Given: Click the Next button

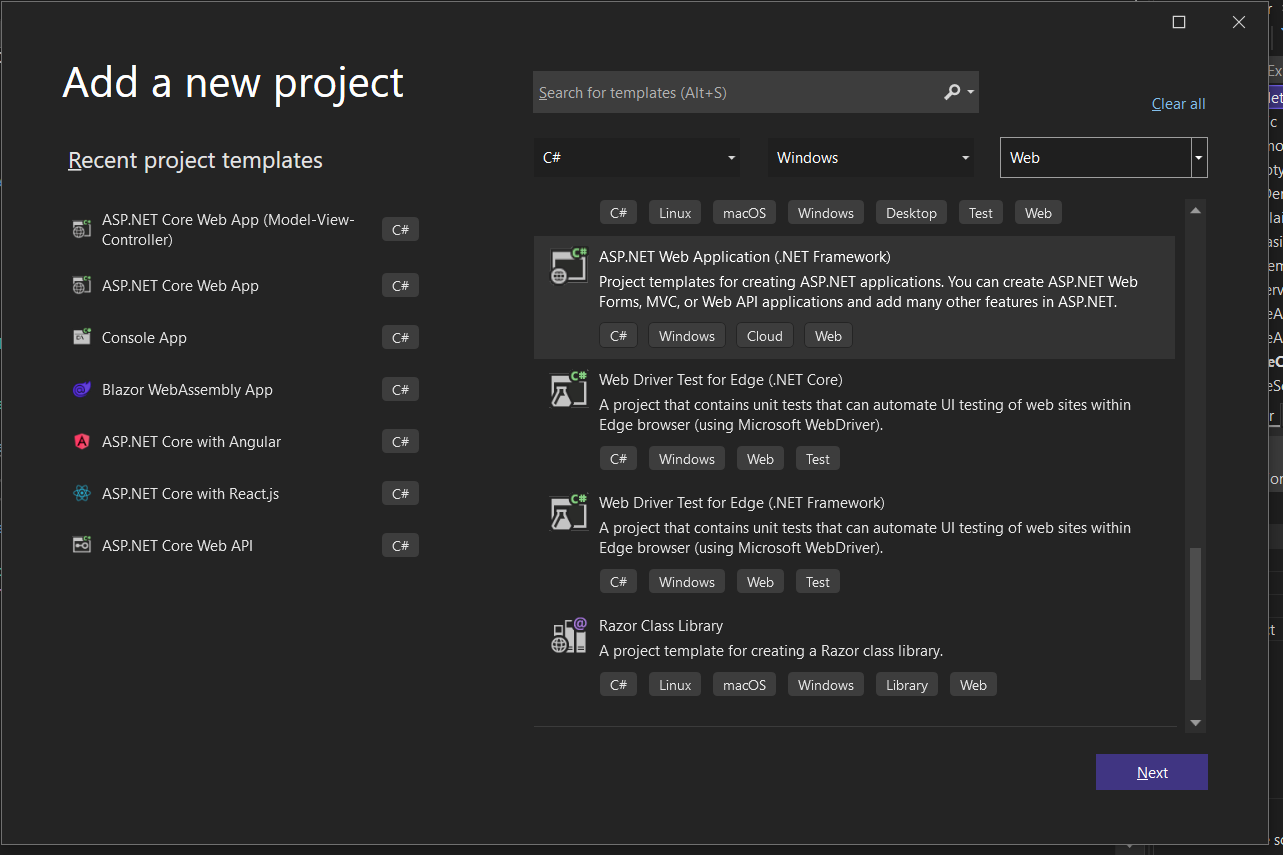Looking at the screenshot, I should pyautogui.click(x=1152, y=772).
